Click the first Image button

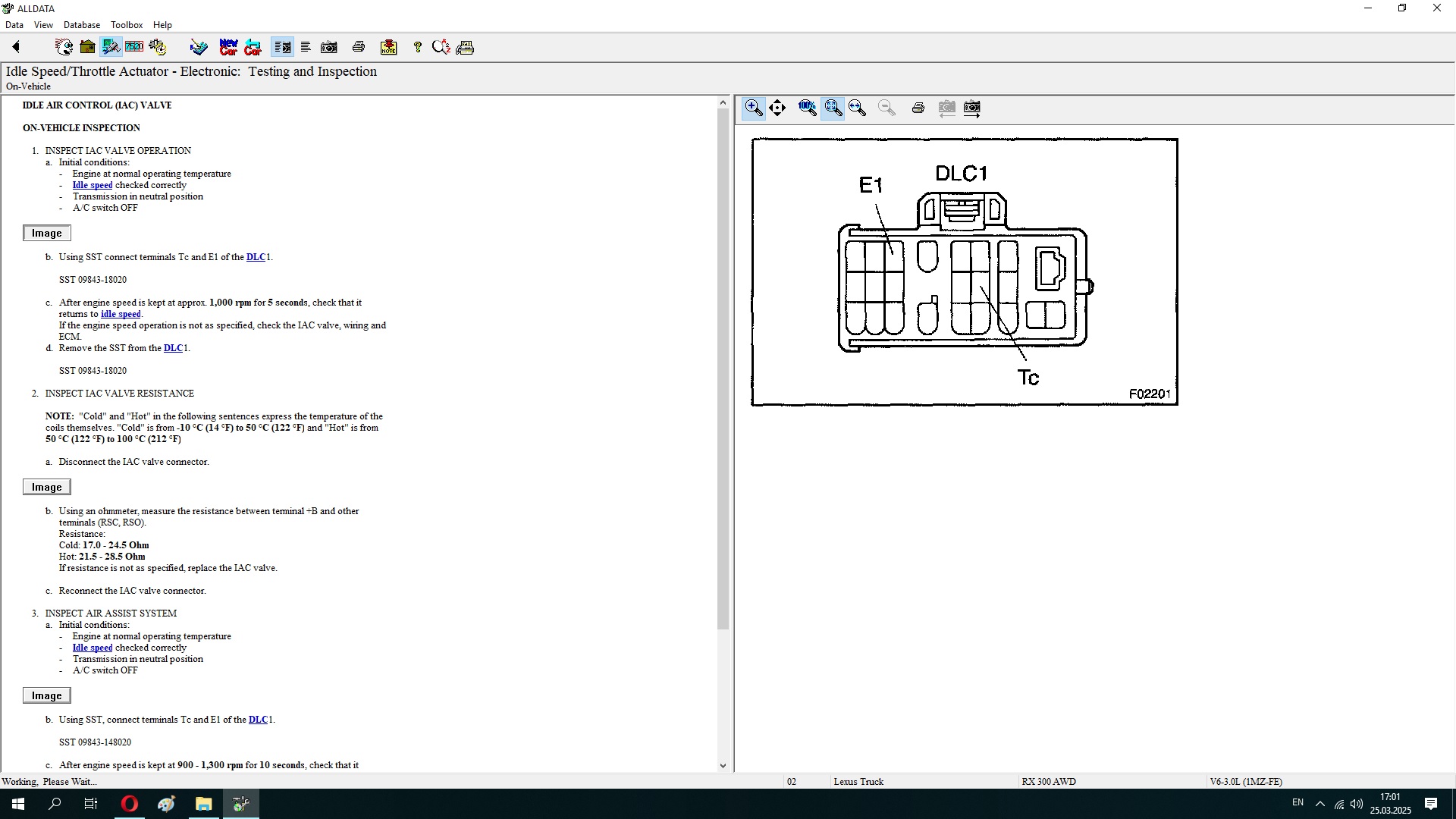tap(47, 233)
